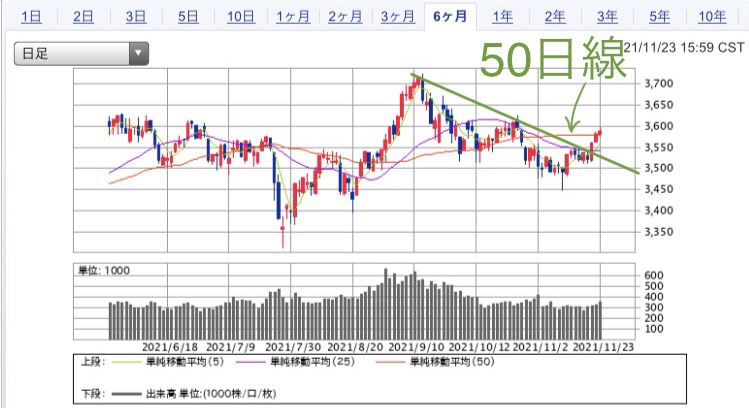Click the yellow-green line swatch for 5-day average
749x408 pixels.
point(127,362)
